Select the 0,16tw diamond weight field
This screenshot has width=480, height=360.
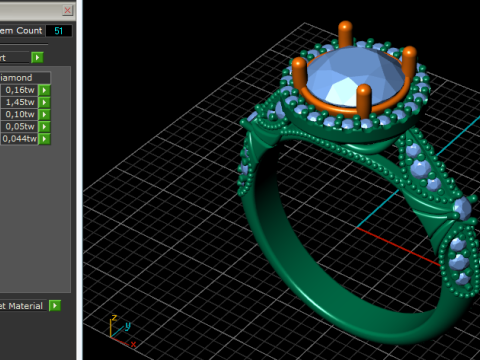19,90
